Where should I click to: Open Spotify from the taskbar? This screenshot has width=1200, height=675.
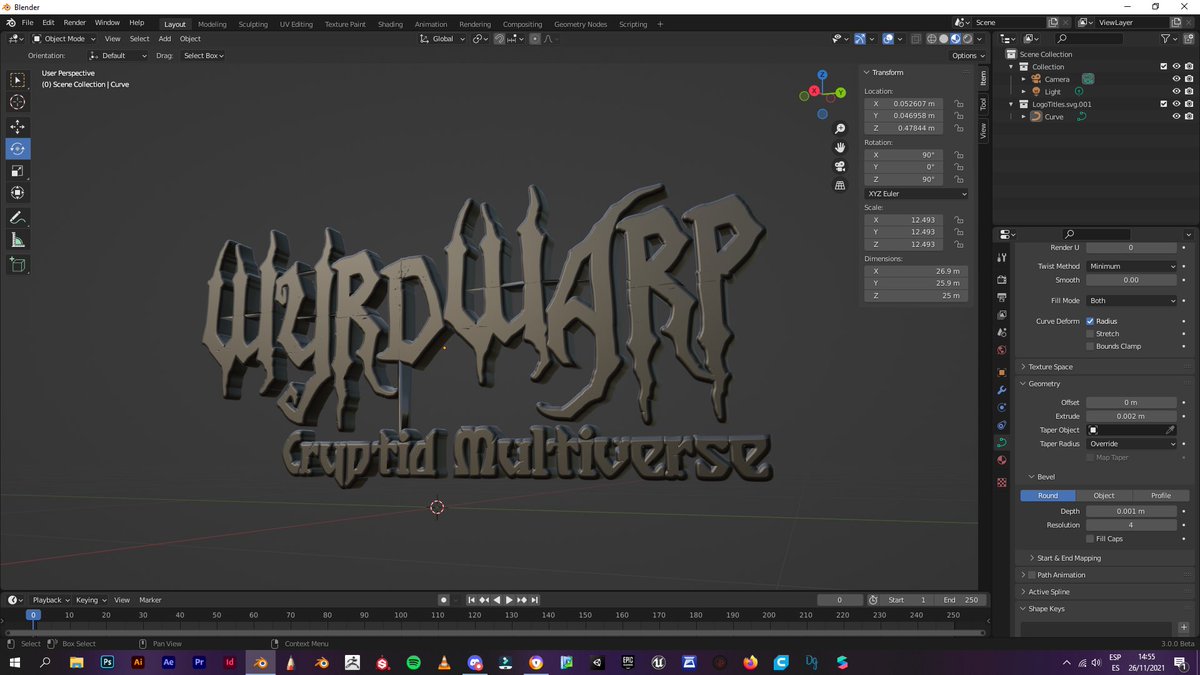pos(414,662)
